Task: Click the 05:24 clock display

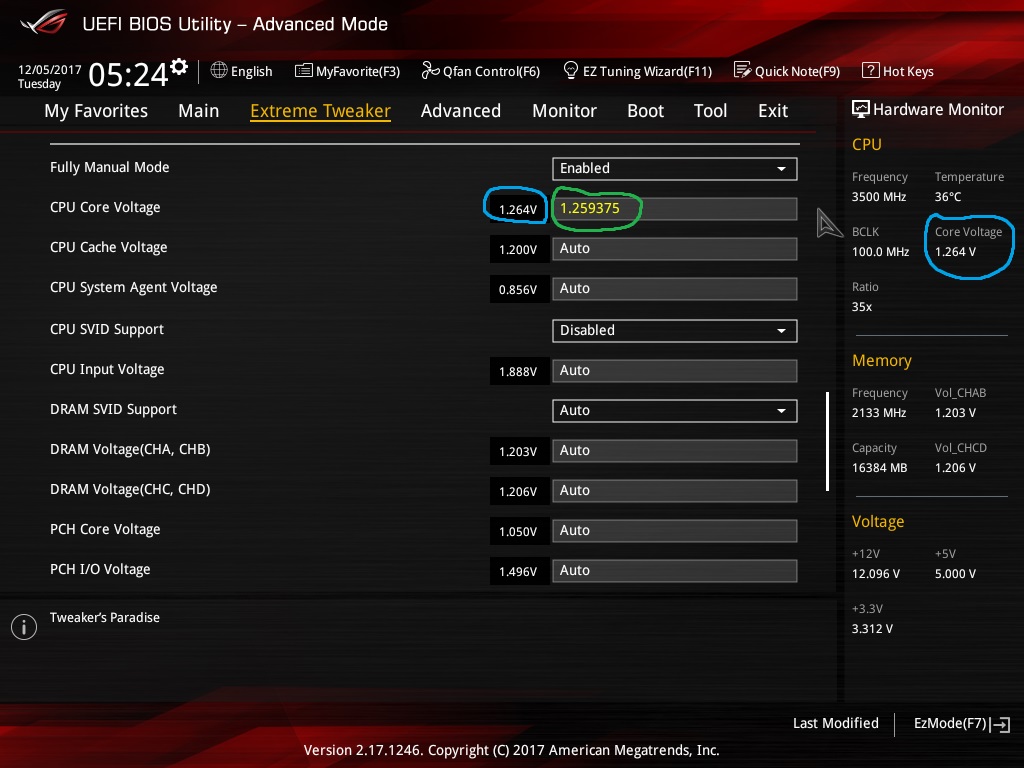Action: click(129, 74)
